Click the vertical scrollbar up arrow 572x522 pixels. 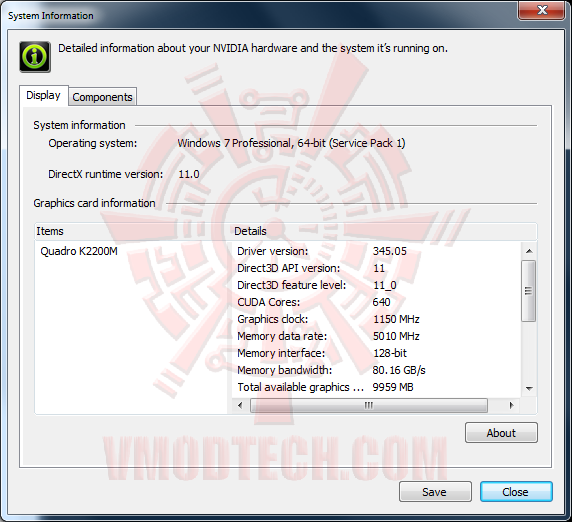point(529,251)
